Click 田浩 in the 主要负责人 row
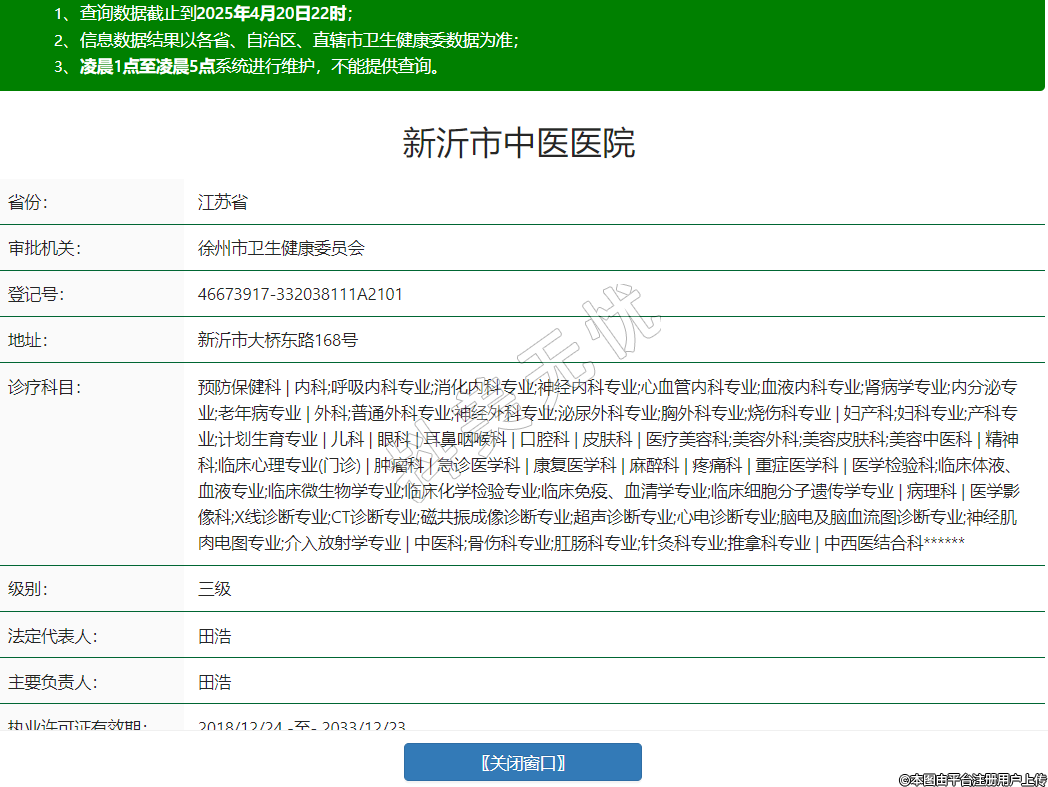Image resolution: width=1048 pixels, height=787 pixels. (x=214, y=682)
